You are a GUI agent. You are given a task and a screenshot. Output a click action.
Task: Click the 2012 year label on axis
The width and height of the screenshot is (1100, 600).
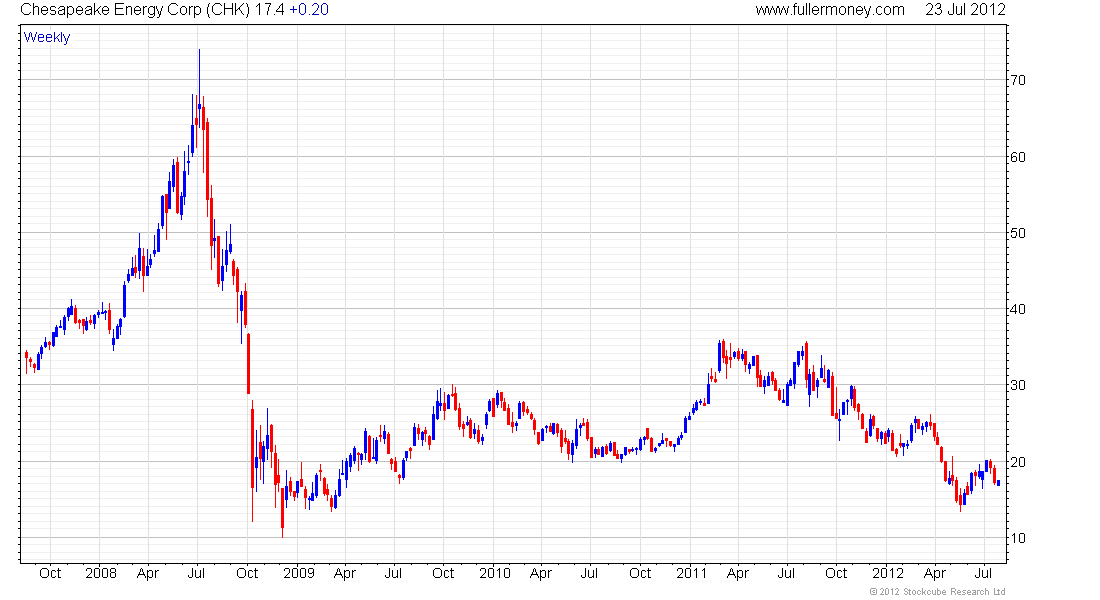[887, 573]
